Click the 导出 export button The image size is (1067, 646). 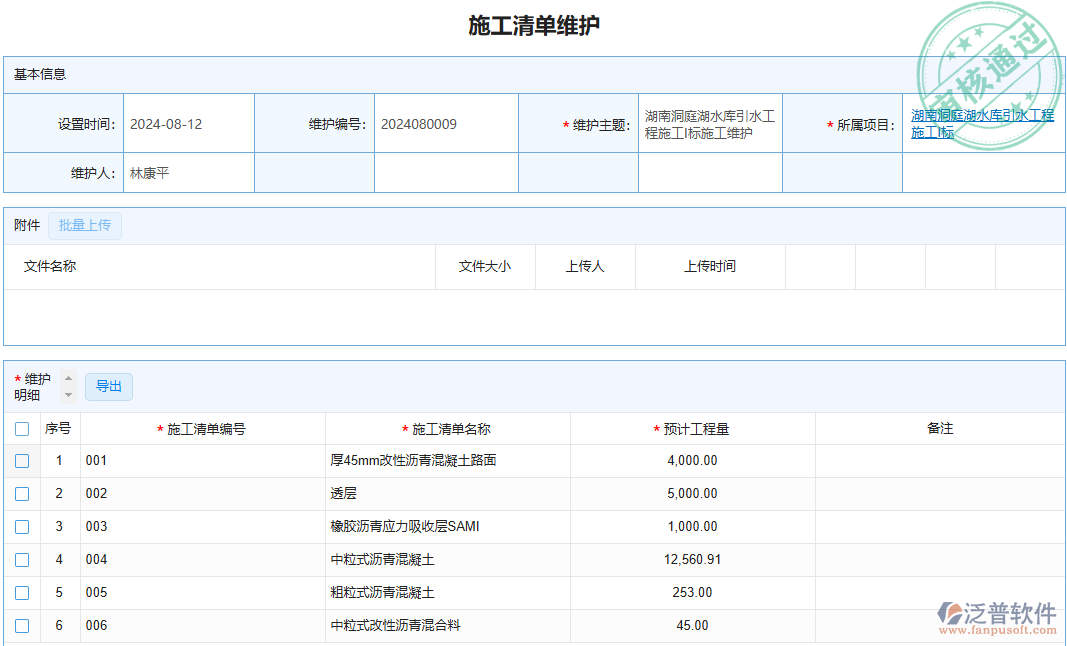coord(108,387)
